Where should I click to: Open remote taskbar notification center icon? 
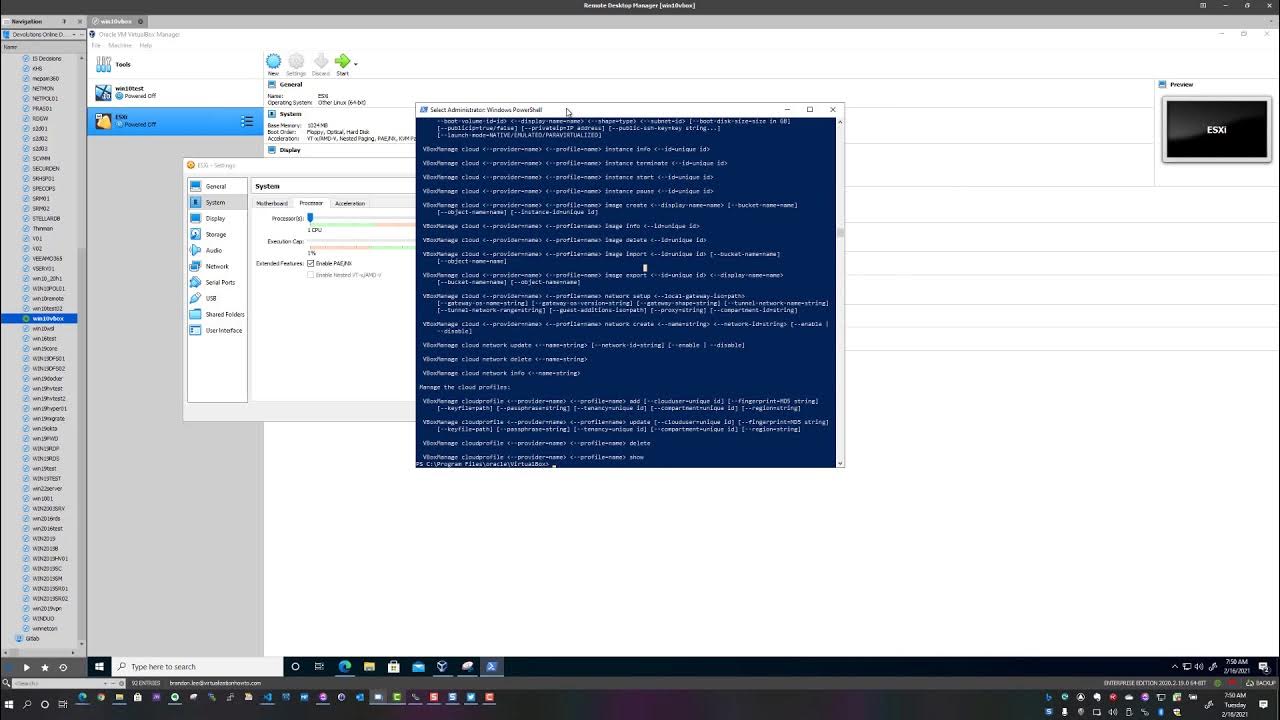click(x=1265, y=666)
